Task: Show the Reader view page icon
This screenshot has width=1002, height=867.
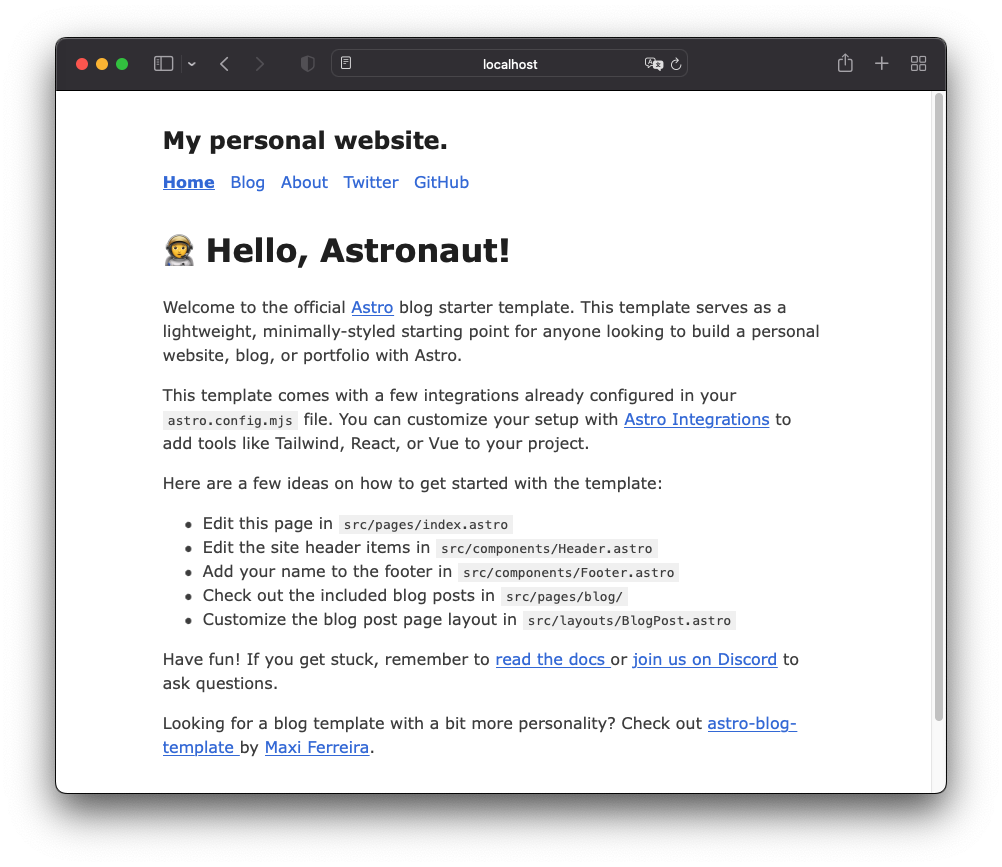Action: (346, 63)
